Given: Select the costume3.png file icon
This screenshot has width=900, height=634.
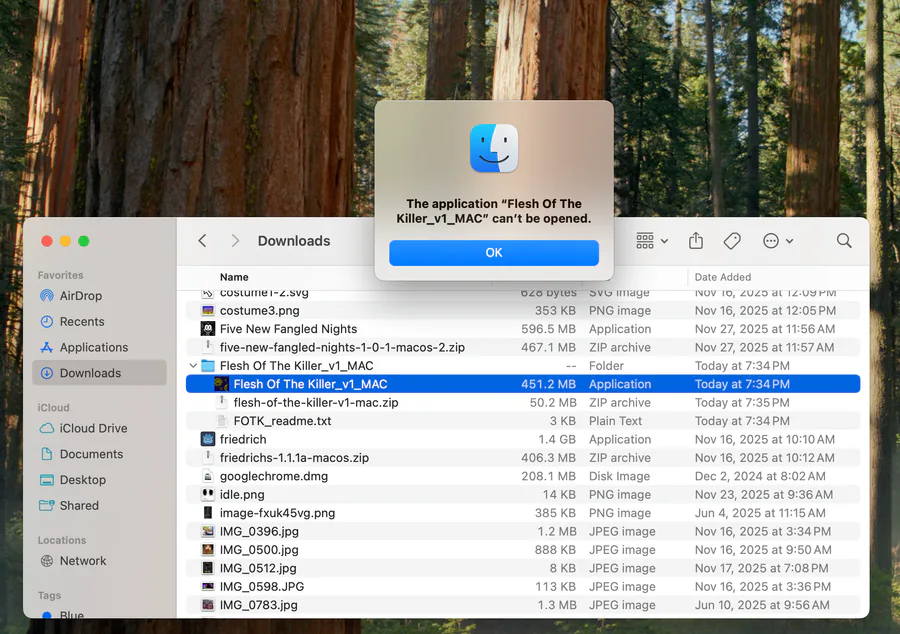Looking at the screenshot, I should pyautogui.click(x=208, y=310).
